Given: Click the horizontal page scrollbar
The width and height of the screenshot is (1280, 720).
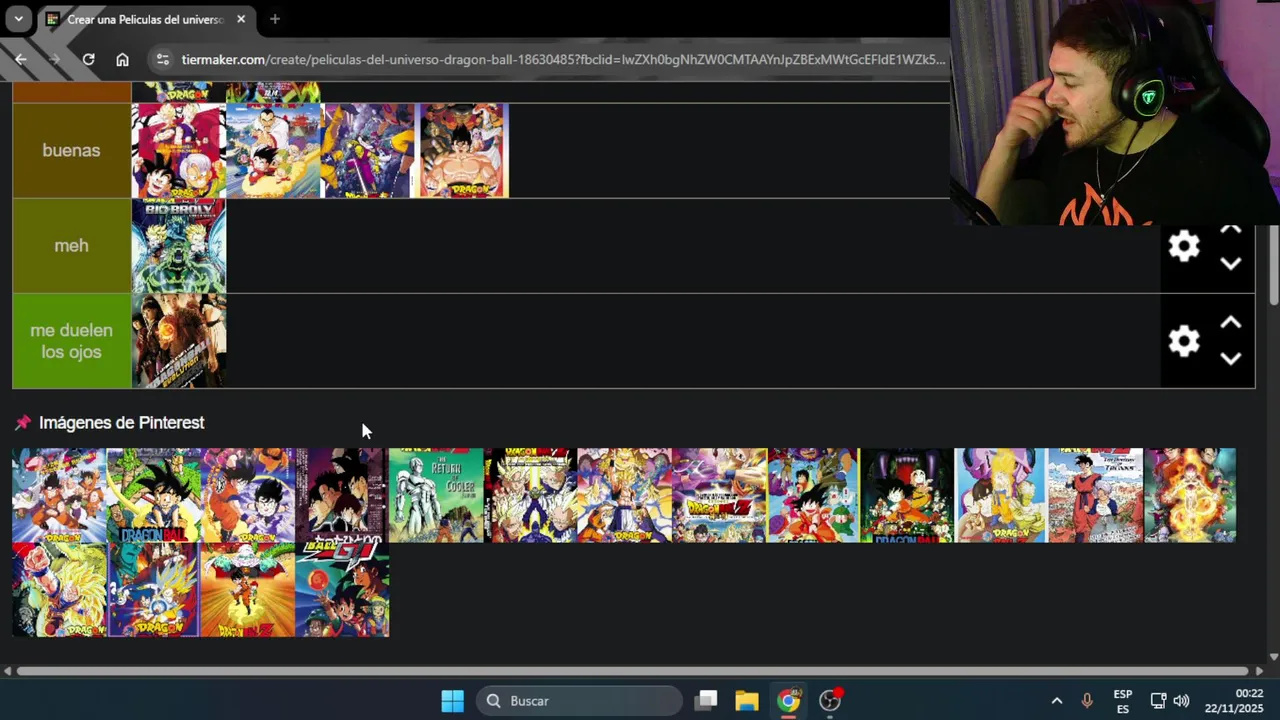Looking at the screenshot, I should coord(632,671).
